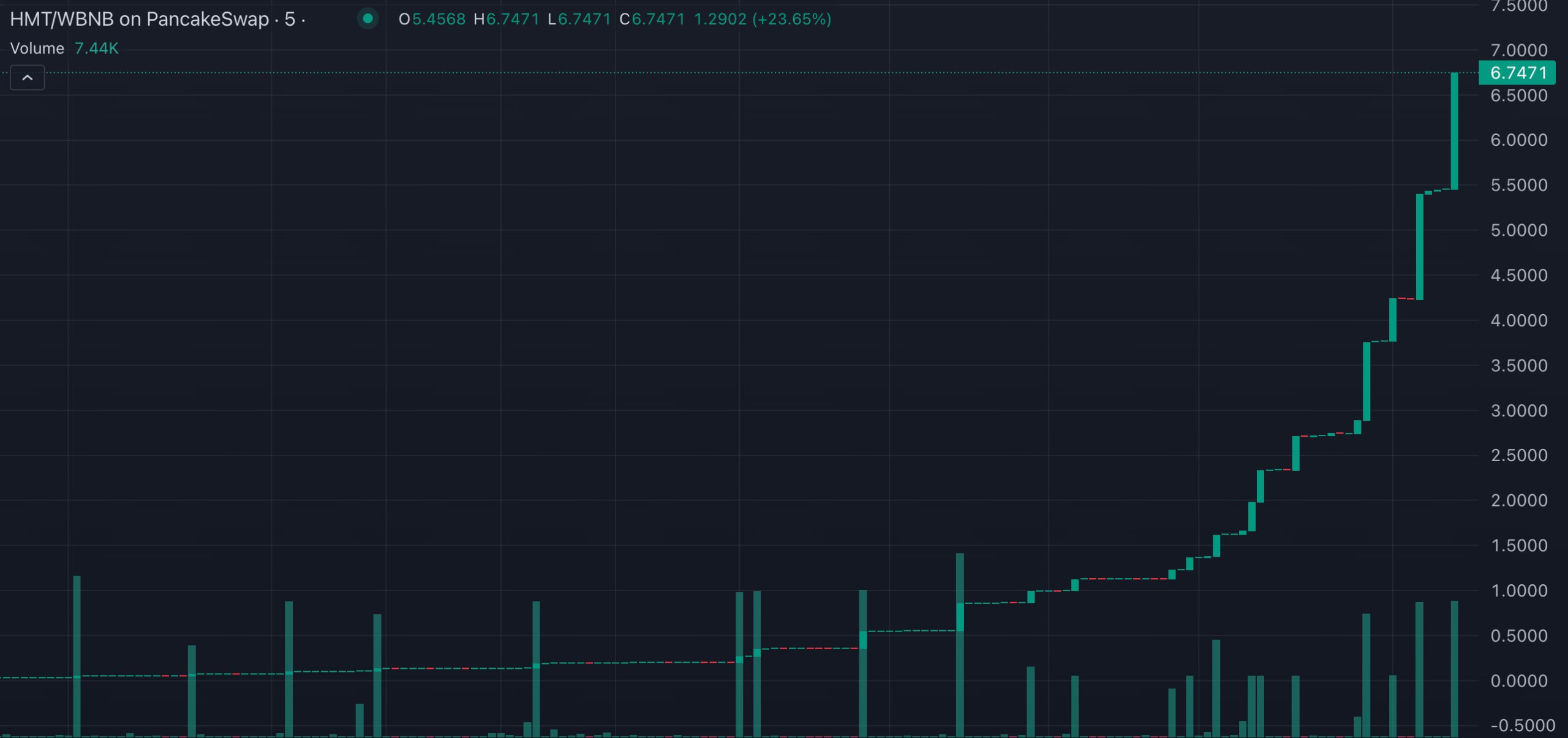Click the Volume value 7.44K
Screen dimensions: 1568x738
click(x=96, y=48)
